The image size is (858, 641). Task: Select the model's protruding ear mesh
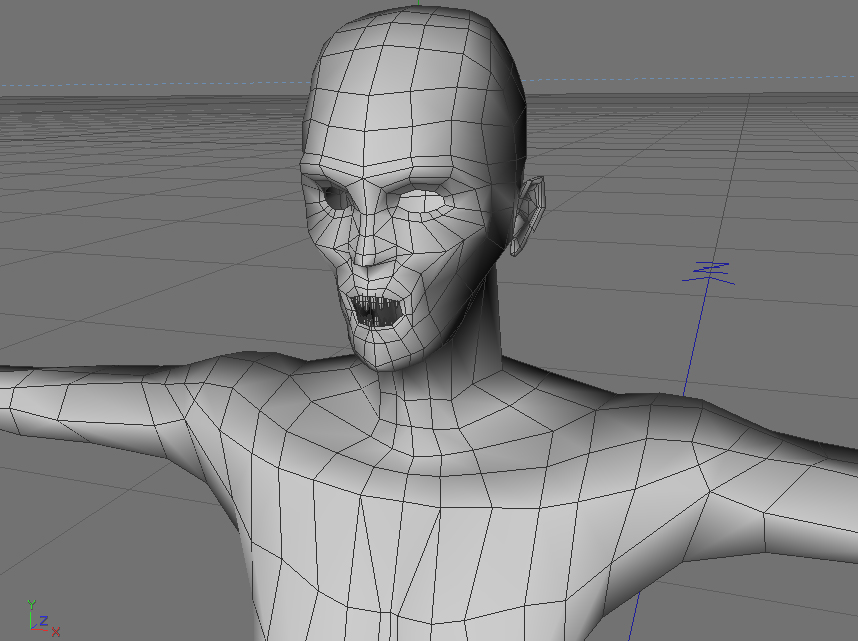tap(527, 216)
